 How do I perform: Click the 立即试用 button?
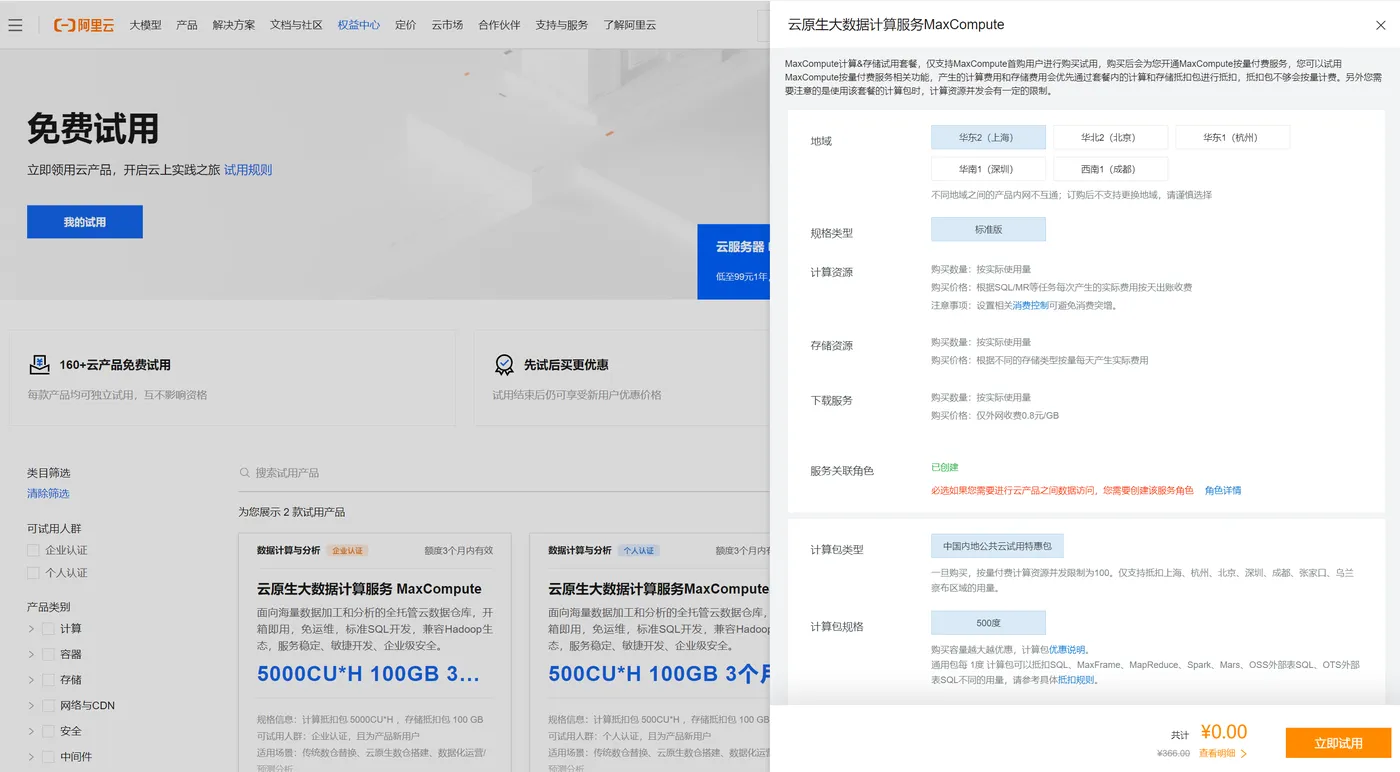click(1338, 743)
